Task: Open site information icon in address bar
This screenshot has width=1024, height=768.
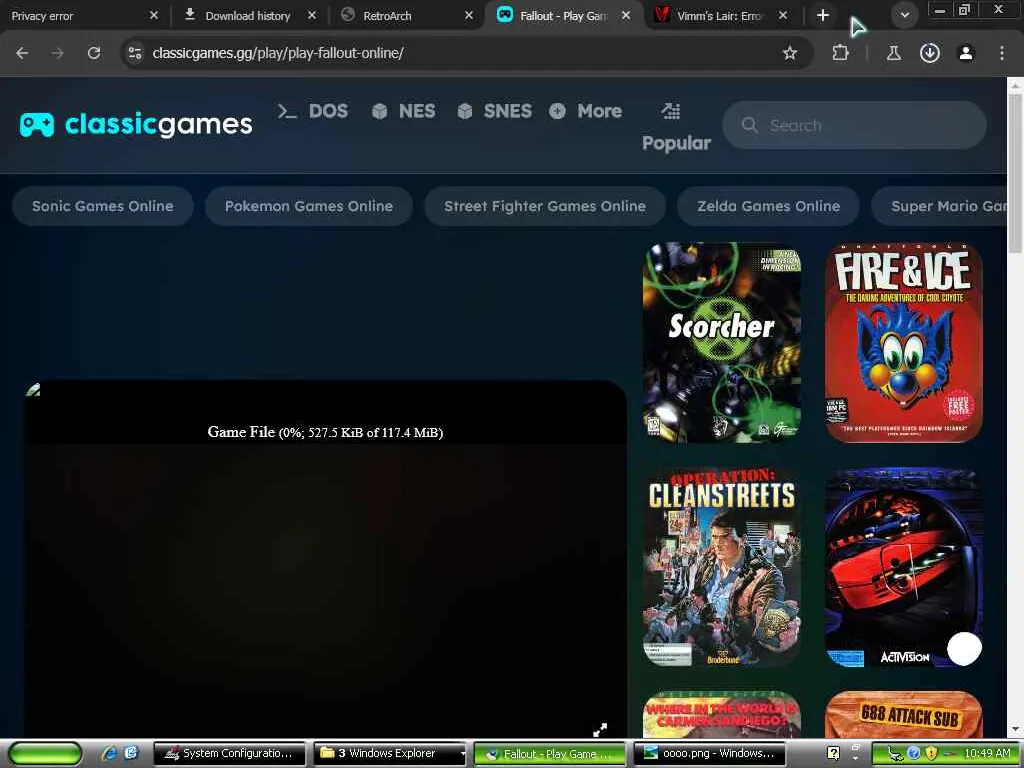Action: pos(135,53)
